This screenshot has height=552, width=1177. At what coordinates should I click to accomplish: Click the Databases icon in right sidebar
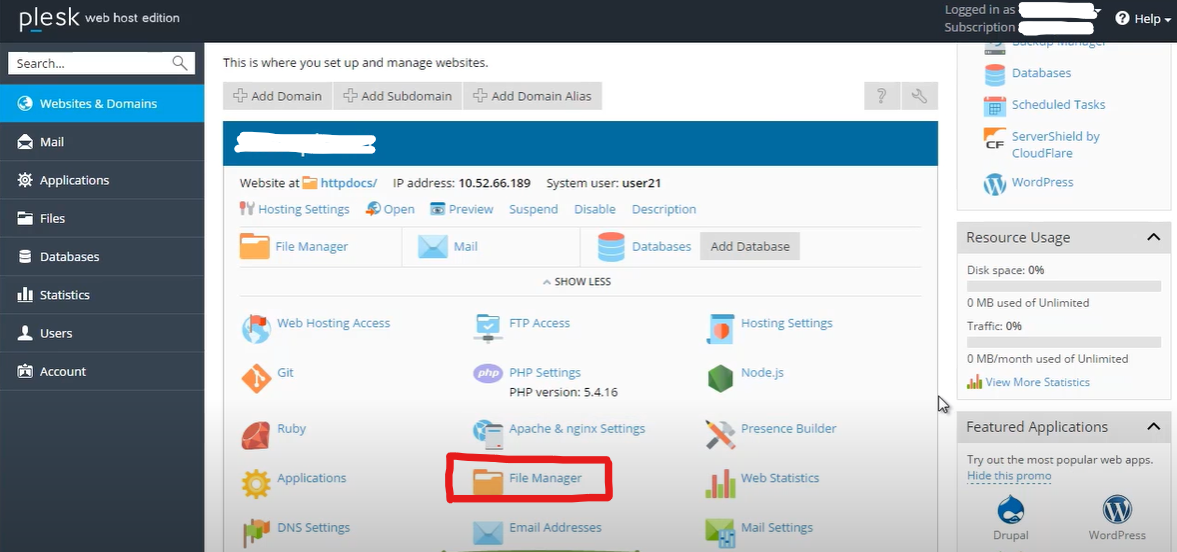click(995, 74)
